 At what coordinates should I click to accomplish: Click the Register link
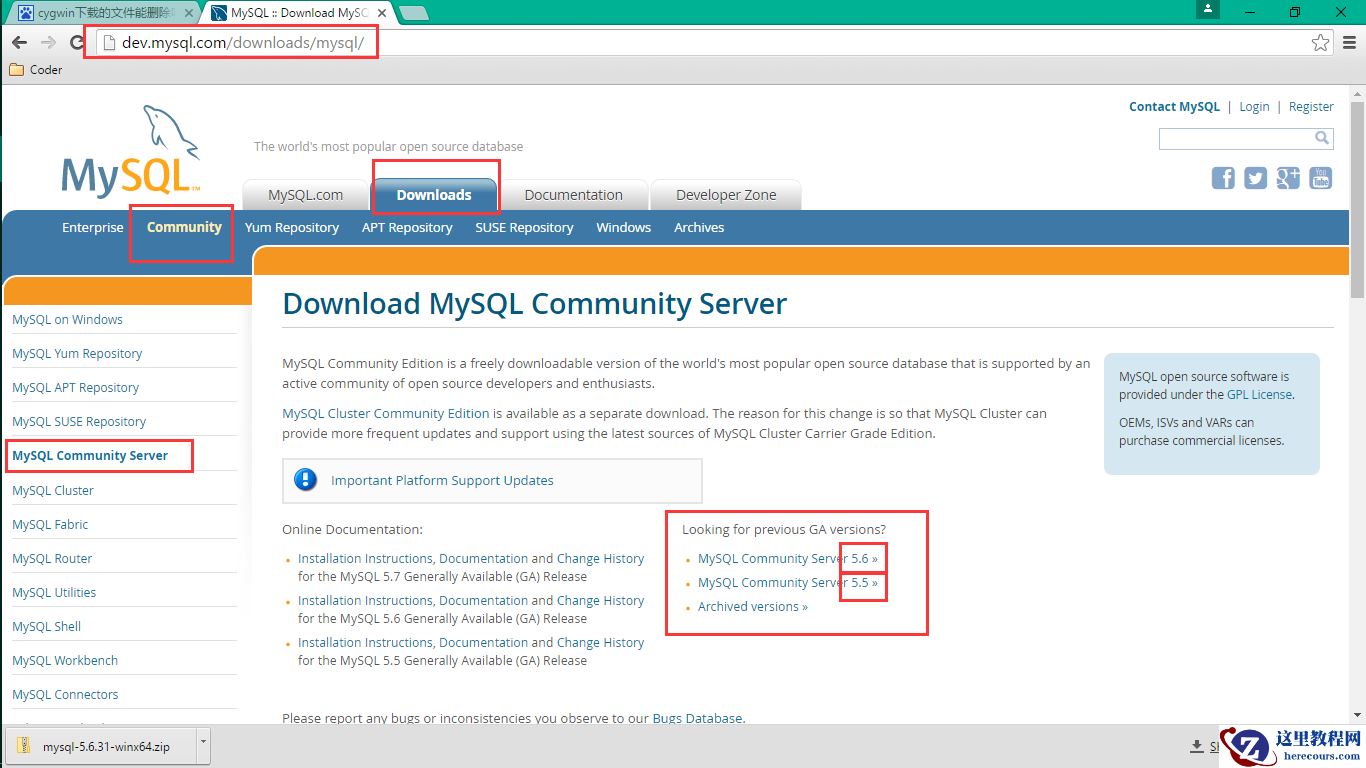point(1311,106)
